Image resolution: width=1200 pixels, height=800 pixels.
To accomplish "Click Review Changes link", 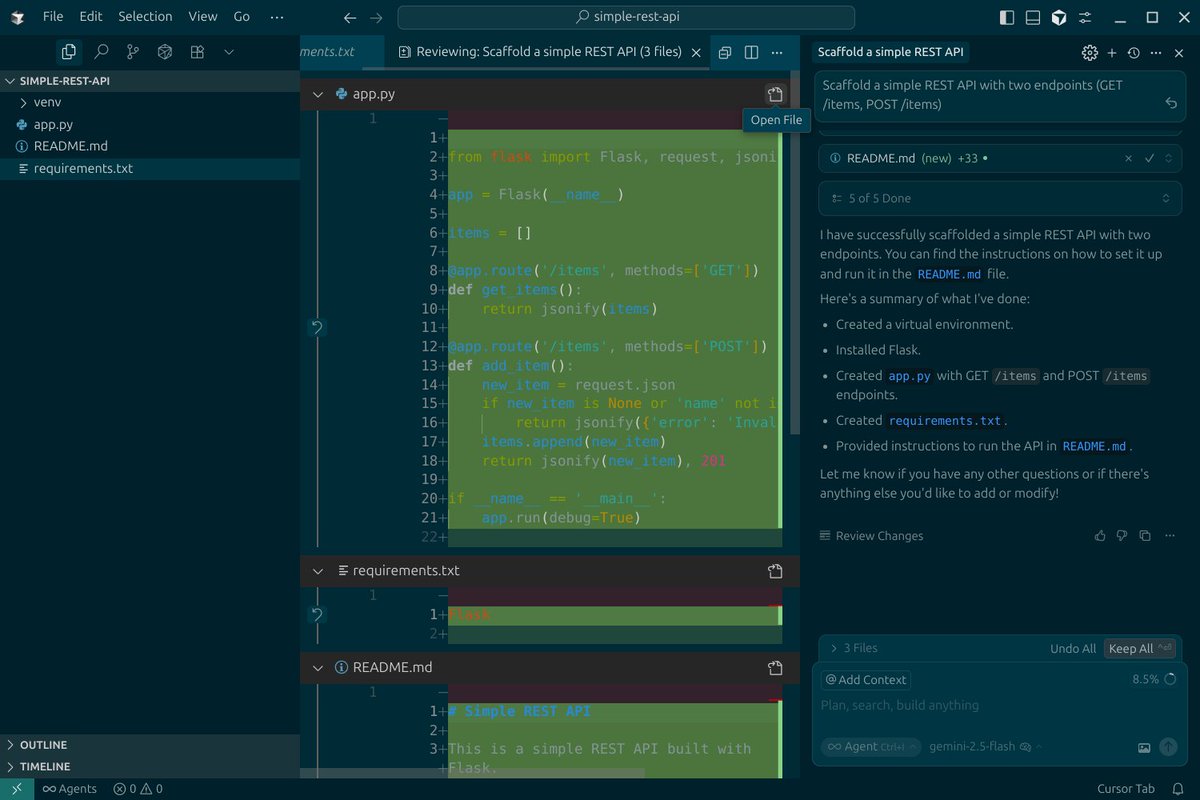I will [871, 536].
